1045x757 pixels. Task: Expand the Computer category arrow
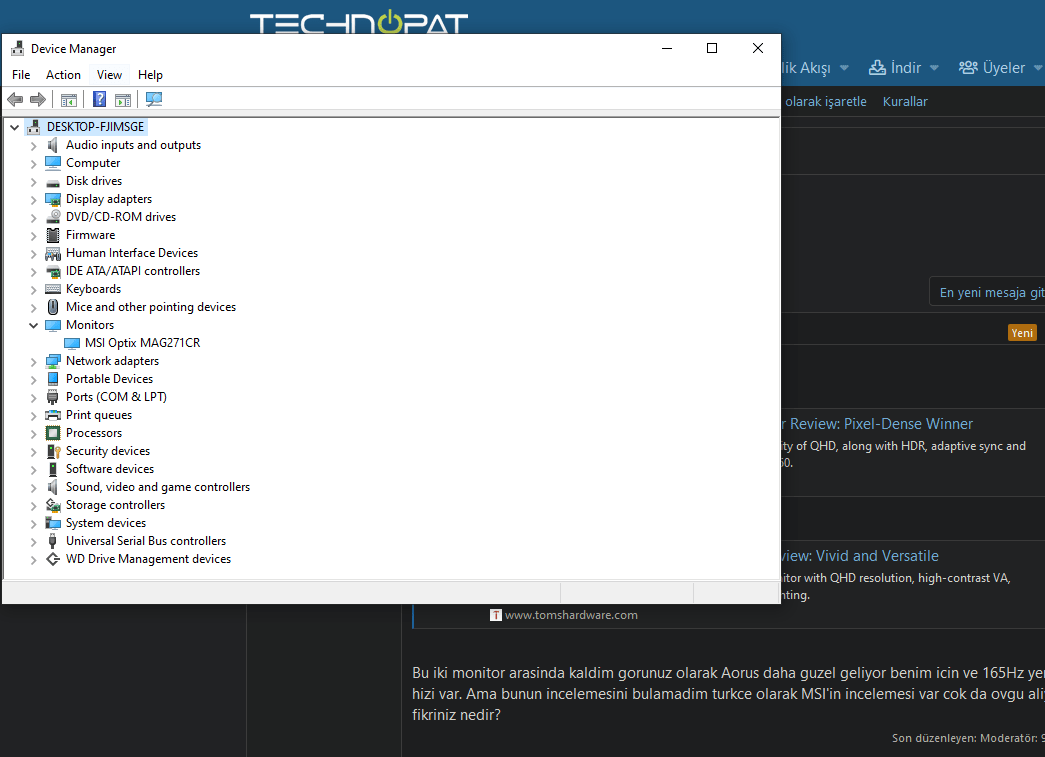coord(33,163)
